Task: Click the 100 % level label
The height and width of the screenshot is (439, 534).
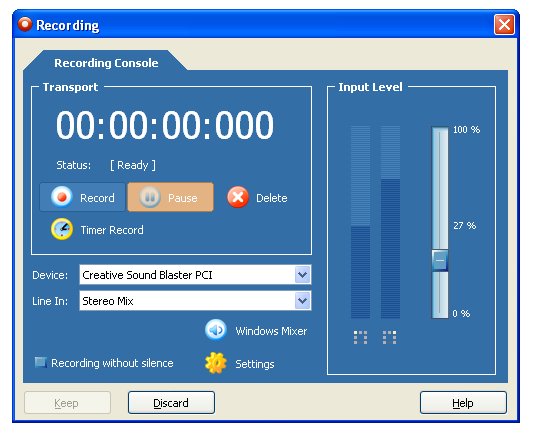Action: [466, 129]
